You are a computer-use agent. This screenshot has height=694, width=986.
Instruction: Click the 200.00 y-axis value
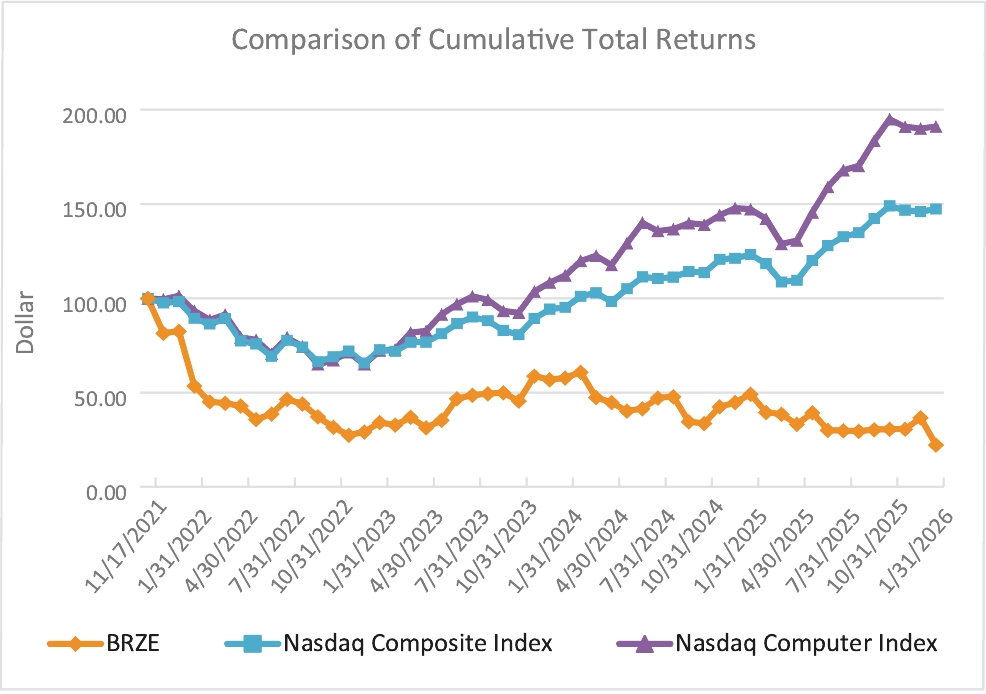95,116
